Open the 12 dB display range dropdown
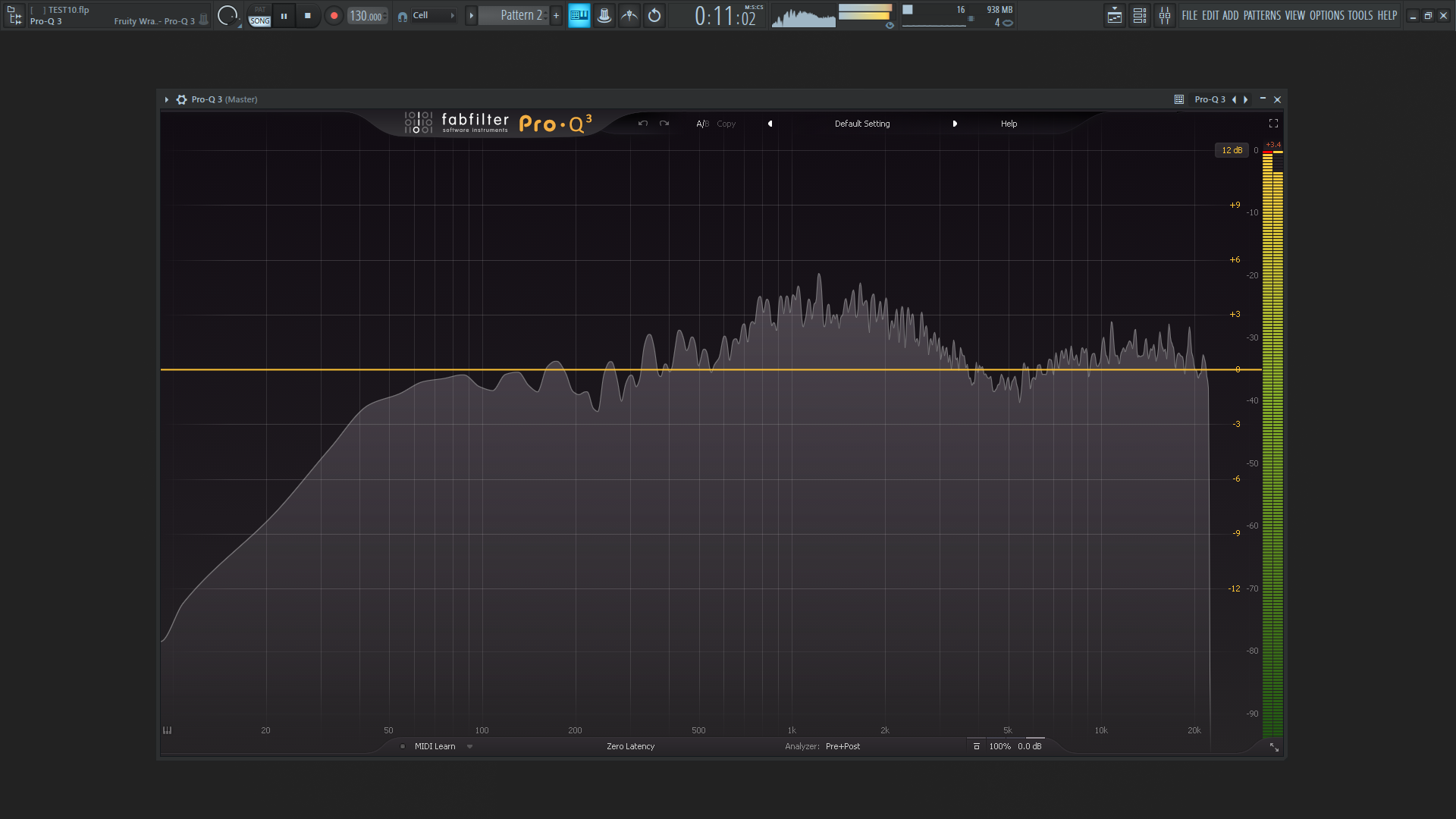The image size is (1456, 819). pos(1232,150)
